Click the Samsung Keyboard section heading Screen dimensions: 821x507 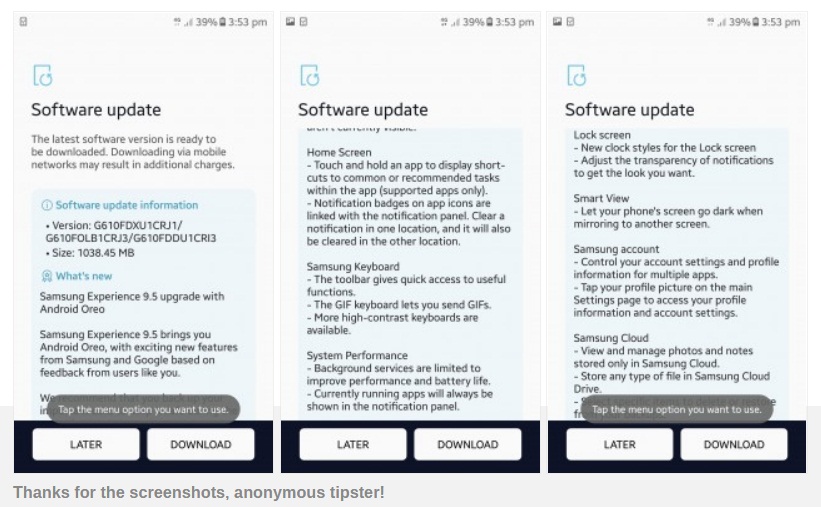pos(353,267)
